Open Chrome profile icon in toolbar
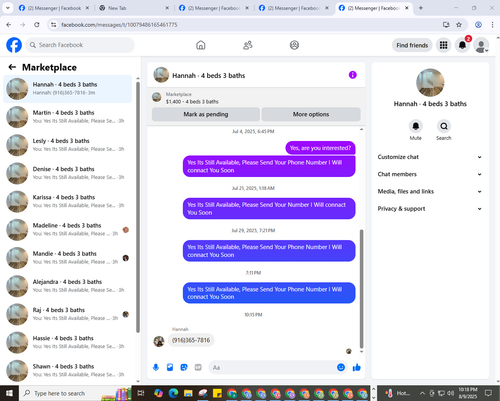Viewport: 500px width, 401px height. click(x=478, y=25)
